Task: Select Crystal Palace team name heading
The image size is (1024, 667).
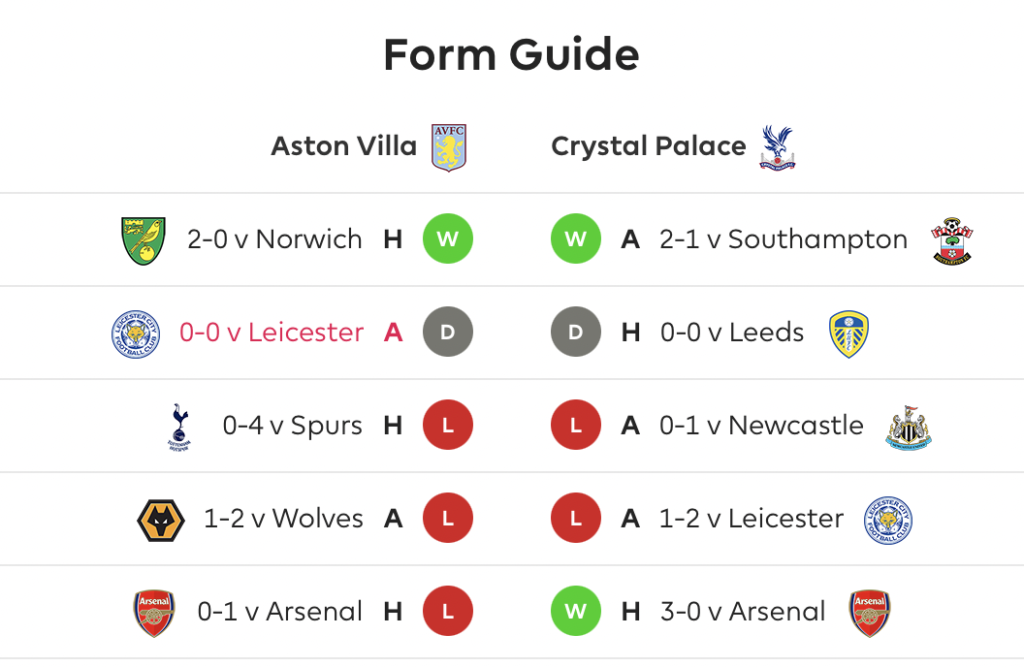Action: 648,147
